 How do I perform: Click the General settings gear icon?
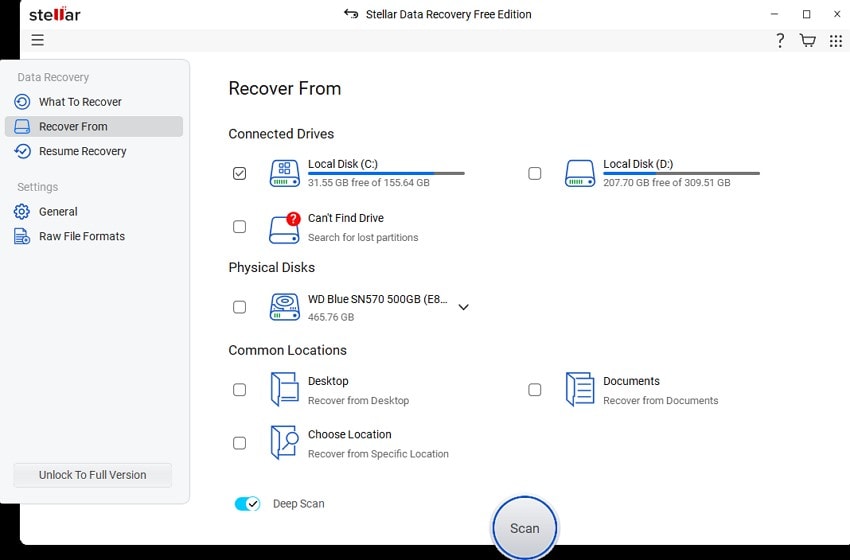tap(22, 211)
